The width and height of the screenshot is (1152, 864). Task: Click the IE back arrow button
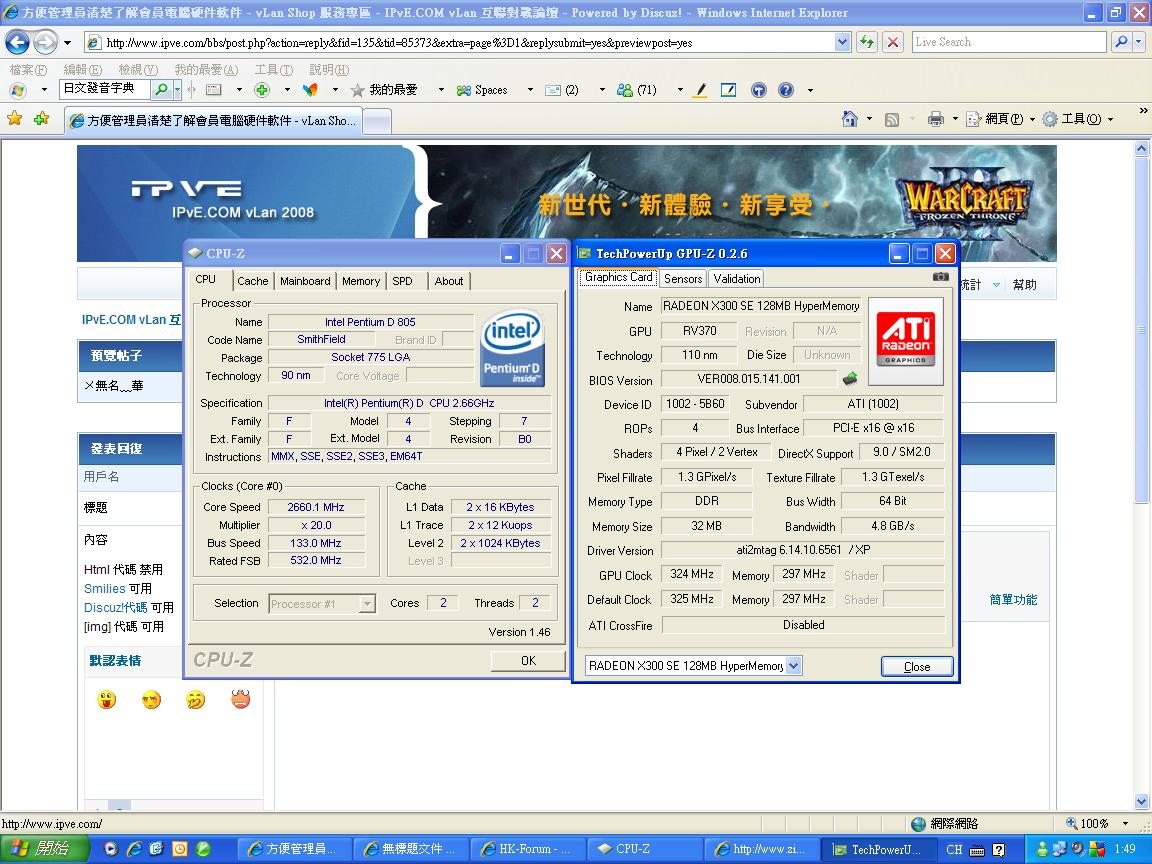(x=18, y=43)
